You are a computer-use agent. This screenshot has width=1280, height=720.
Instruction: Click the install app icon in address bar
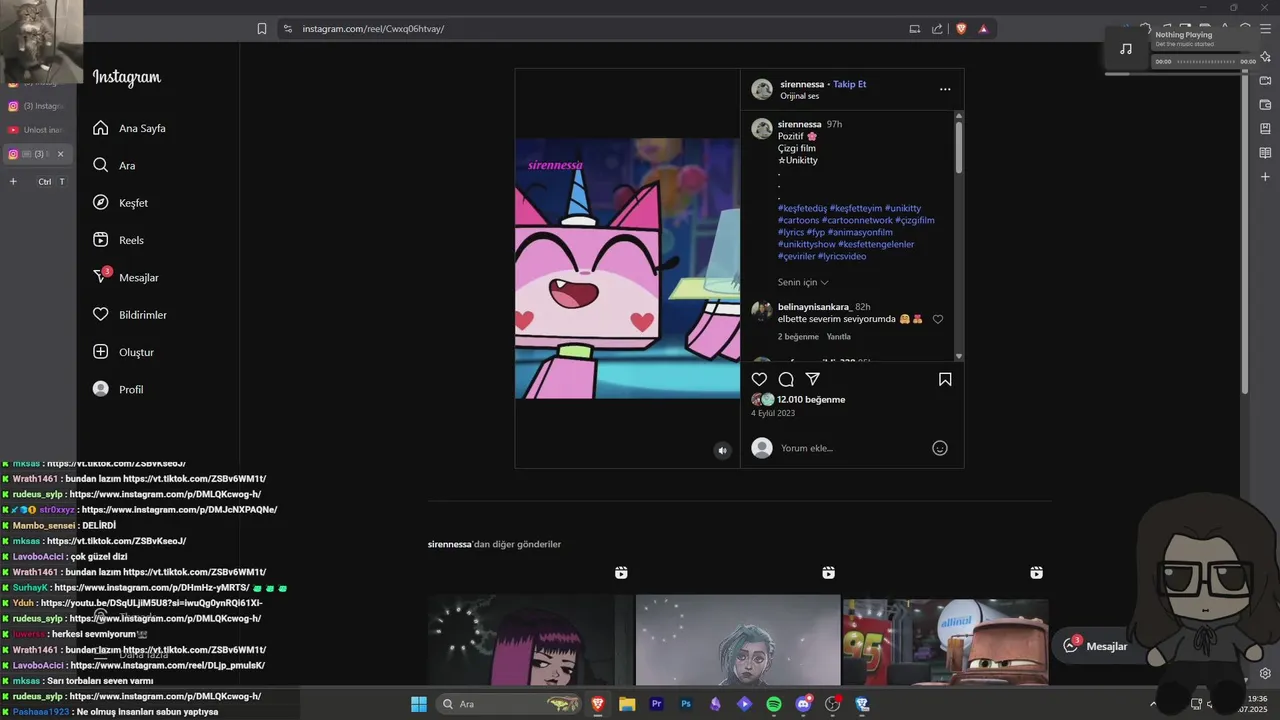[x=914, y=29]
